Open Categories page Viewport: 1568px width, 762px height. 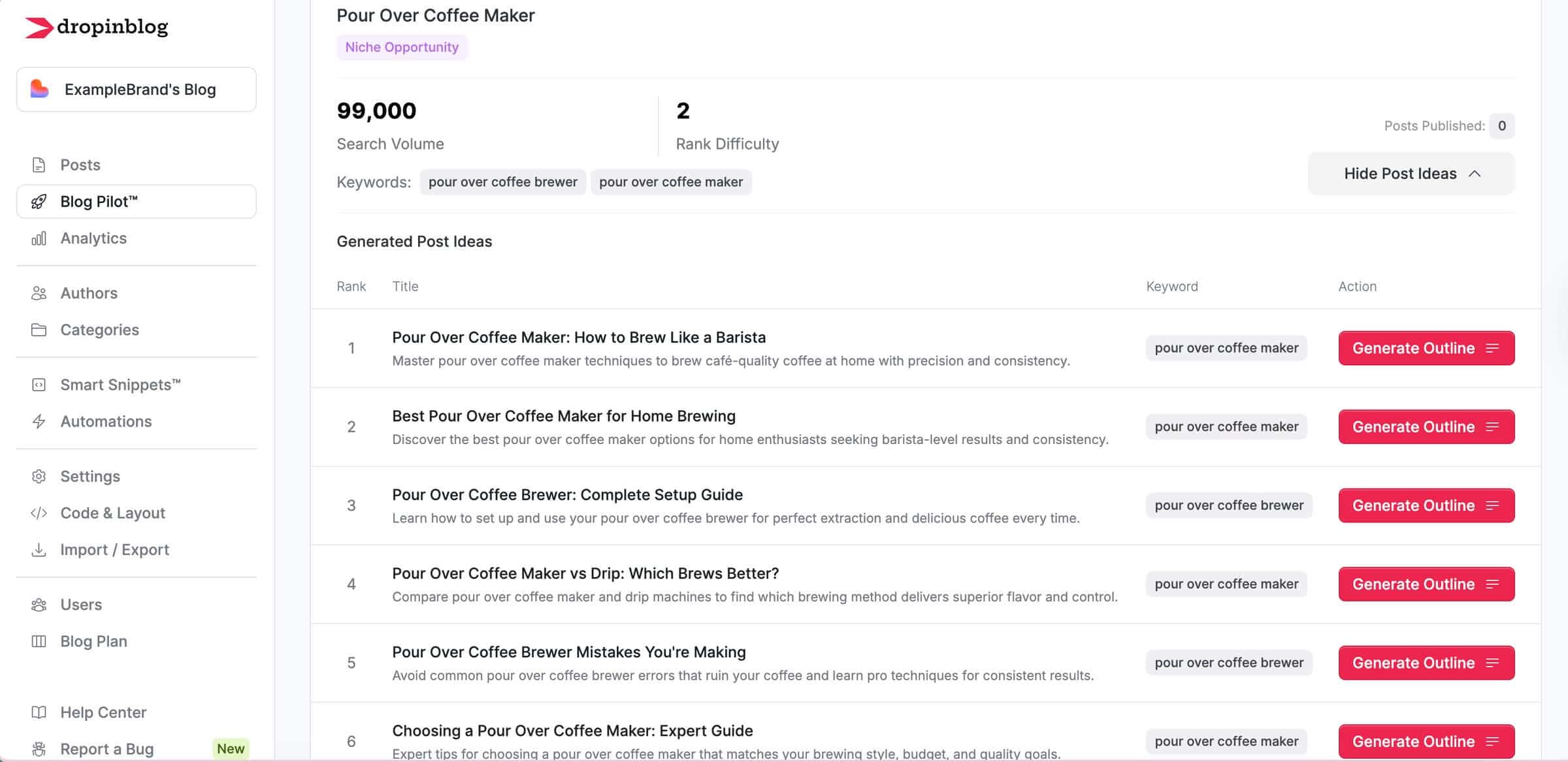coord(99,330)
